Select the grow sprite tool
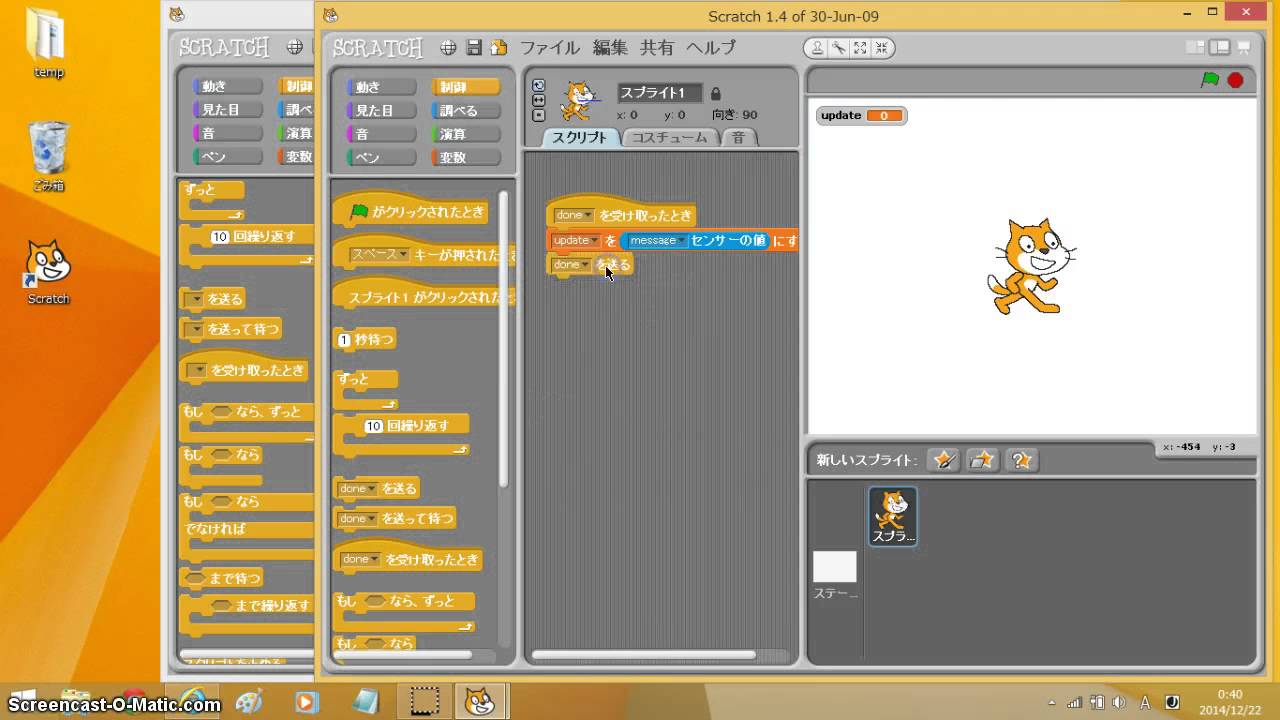 click(x=861, y=47)
